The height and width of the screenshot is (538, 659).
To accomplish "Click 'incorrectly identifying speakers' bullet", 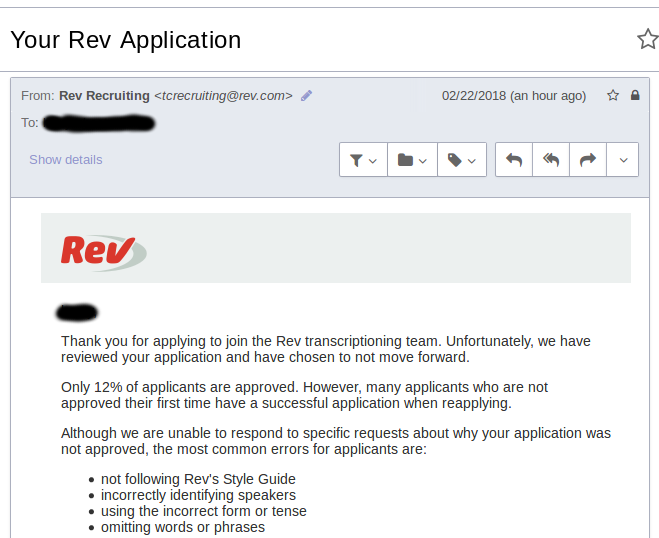I will [x=198, y=495].
